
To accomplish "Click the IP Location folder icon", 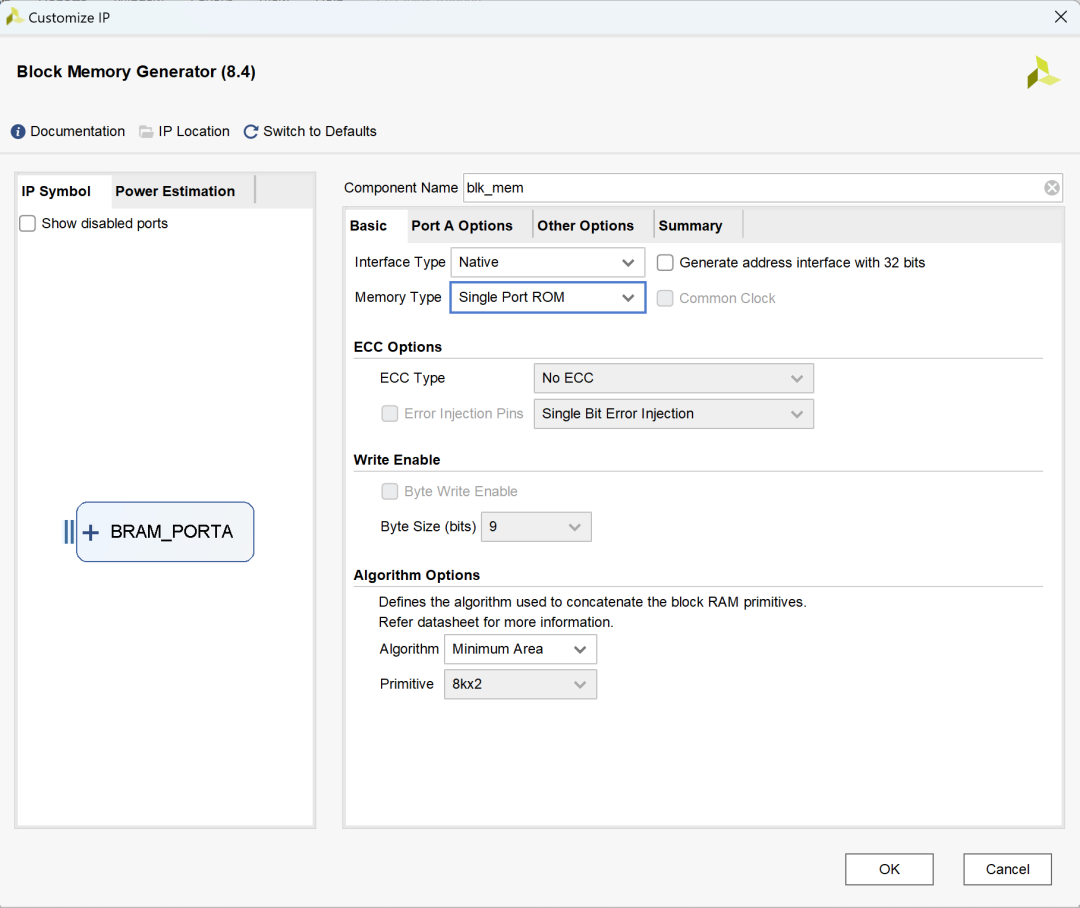I will tap(146, 132).
